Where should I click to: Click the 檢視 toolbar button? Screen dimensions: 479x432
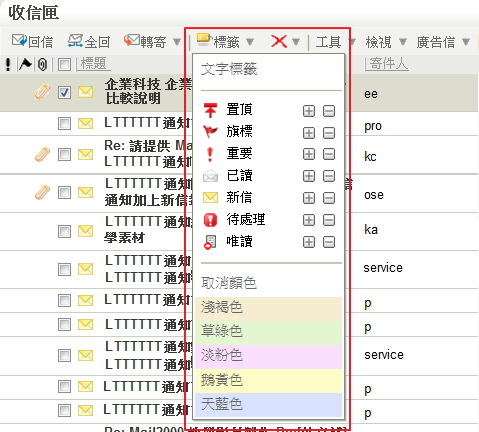coord(378,42)
